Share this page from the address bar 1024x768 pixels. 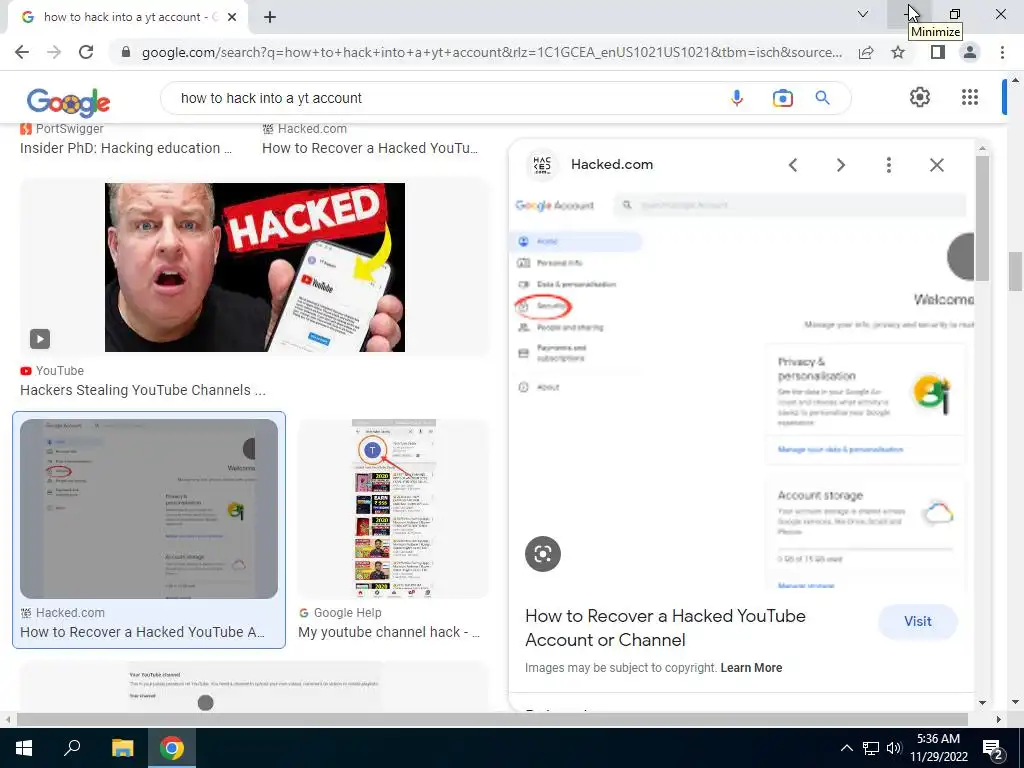(x=866, y=52)
